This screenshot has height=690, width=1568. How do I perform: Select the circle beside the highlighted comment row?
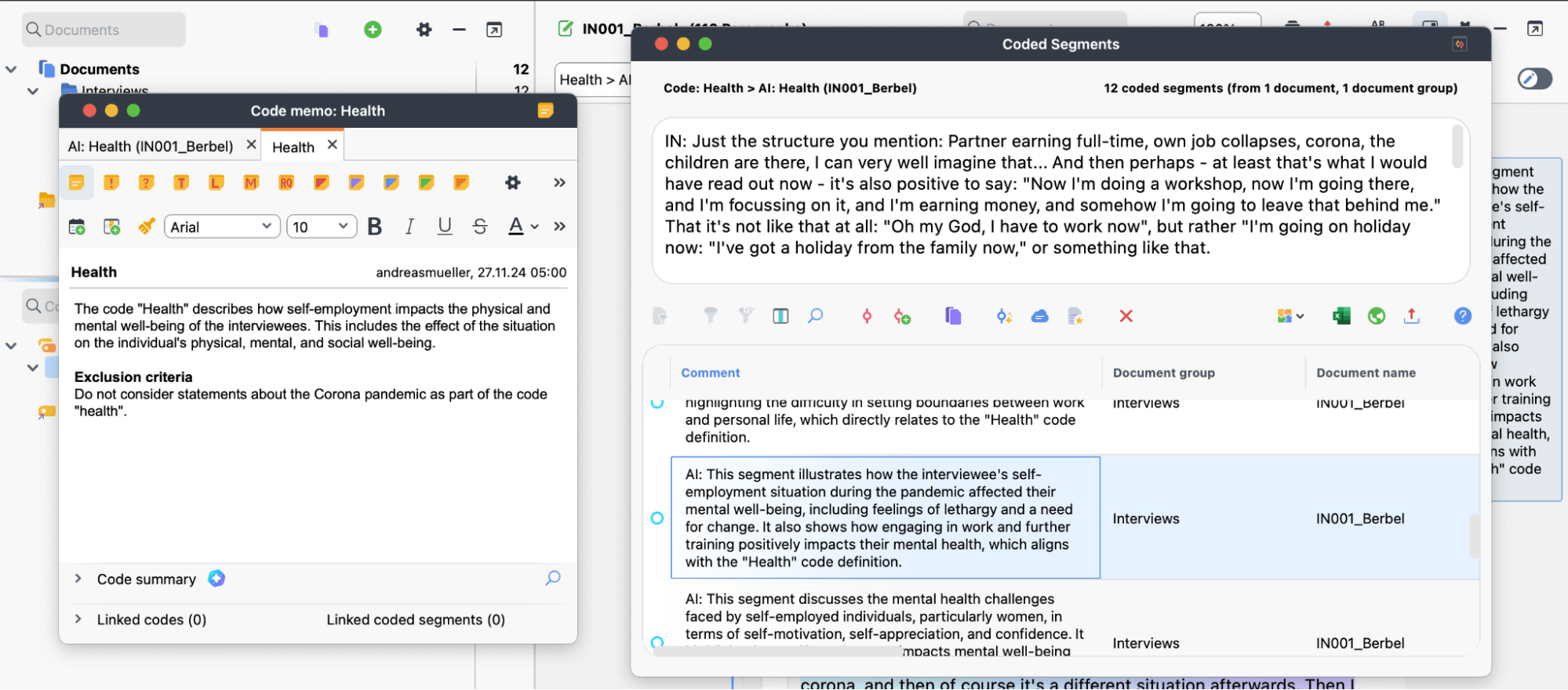tap(657, 518)
